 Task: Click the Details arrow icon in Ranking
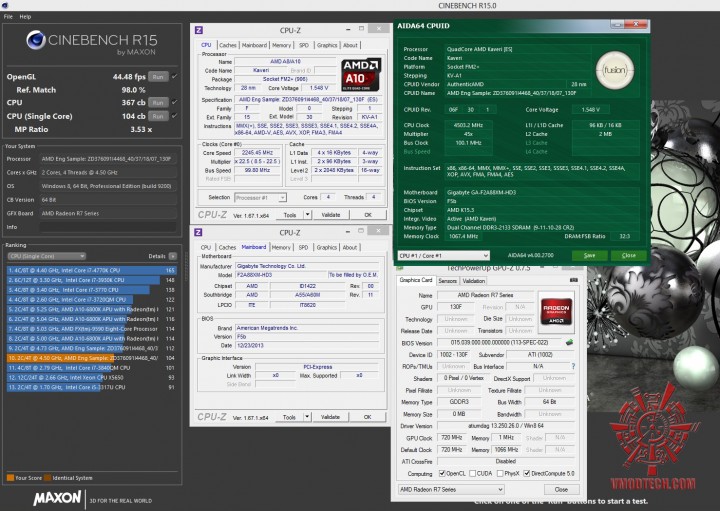(x=173, y=256)
